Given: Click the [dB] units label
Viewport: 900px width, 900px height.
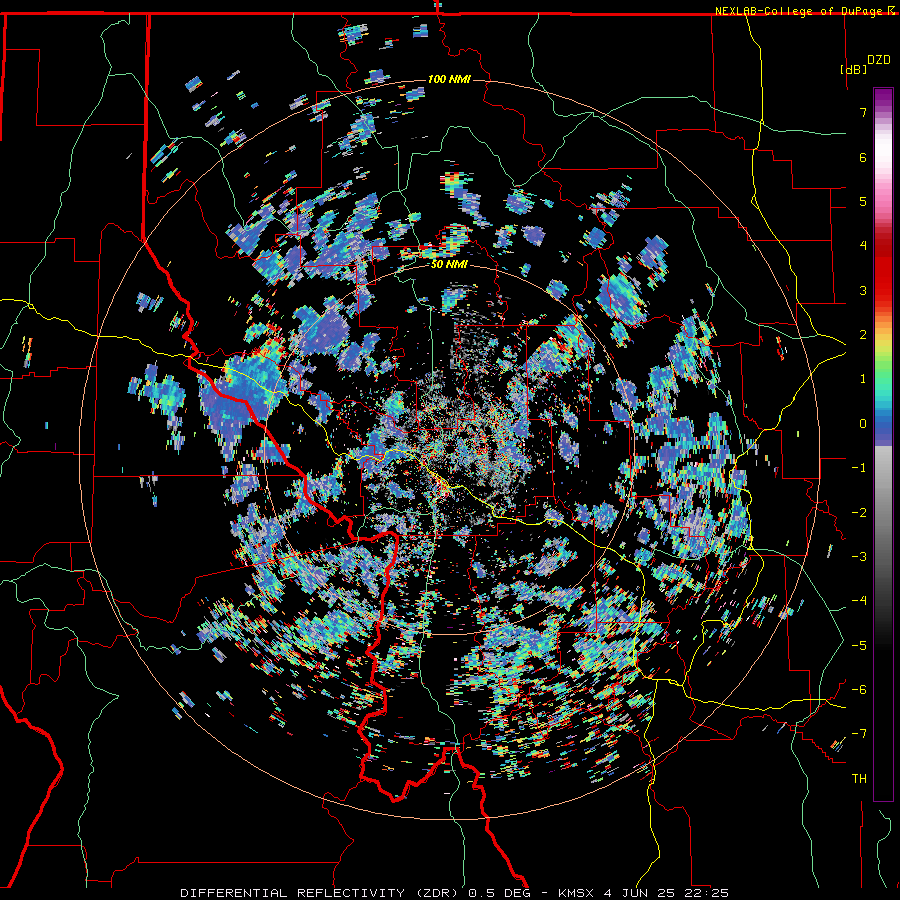Looking at the screenshot, I should click(x=854, y=69).
